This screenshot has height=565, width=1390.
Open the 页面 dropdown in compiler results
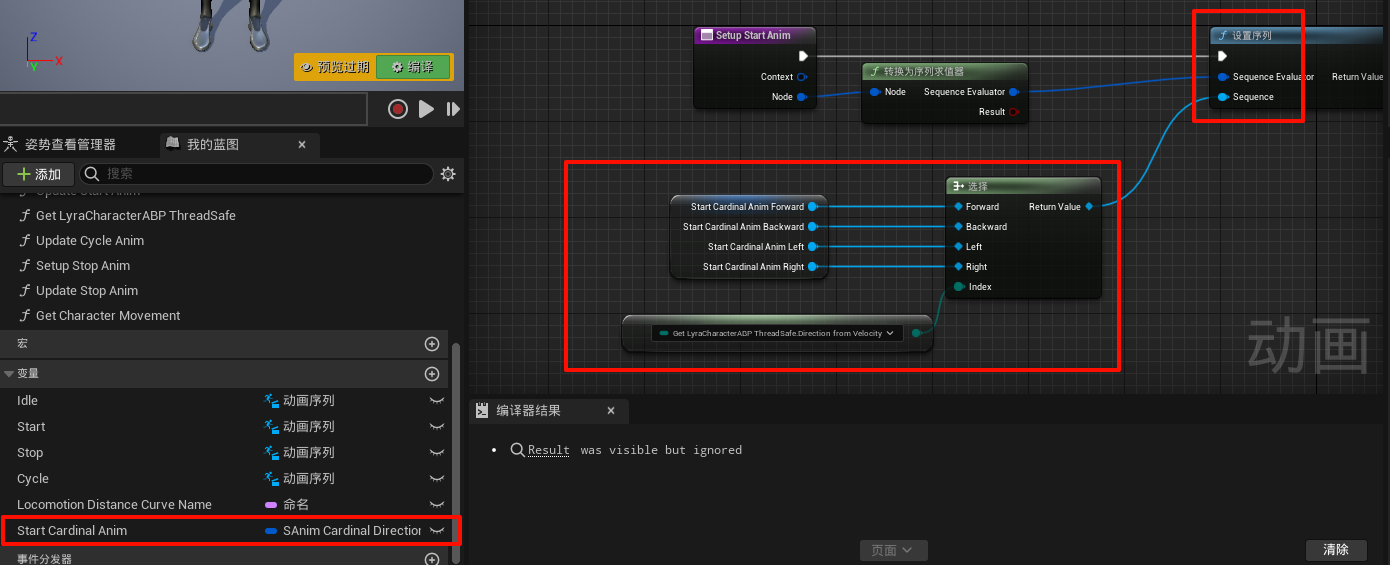[x=893, y=550]
